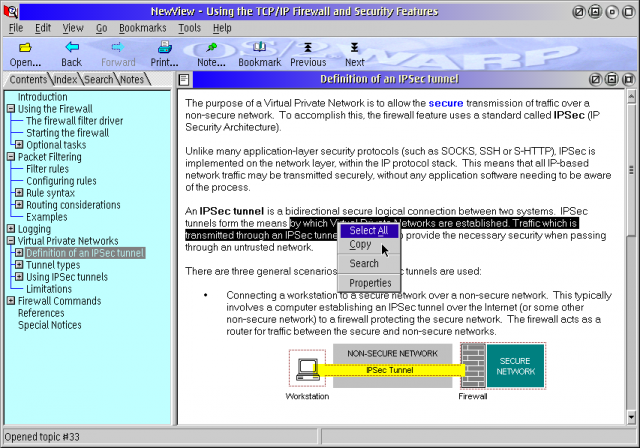Select 'Starting the firewall' topic
640x448 pixels.
[x=67, y=133]
